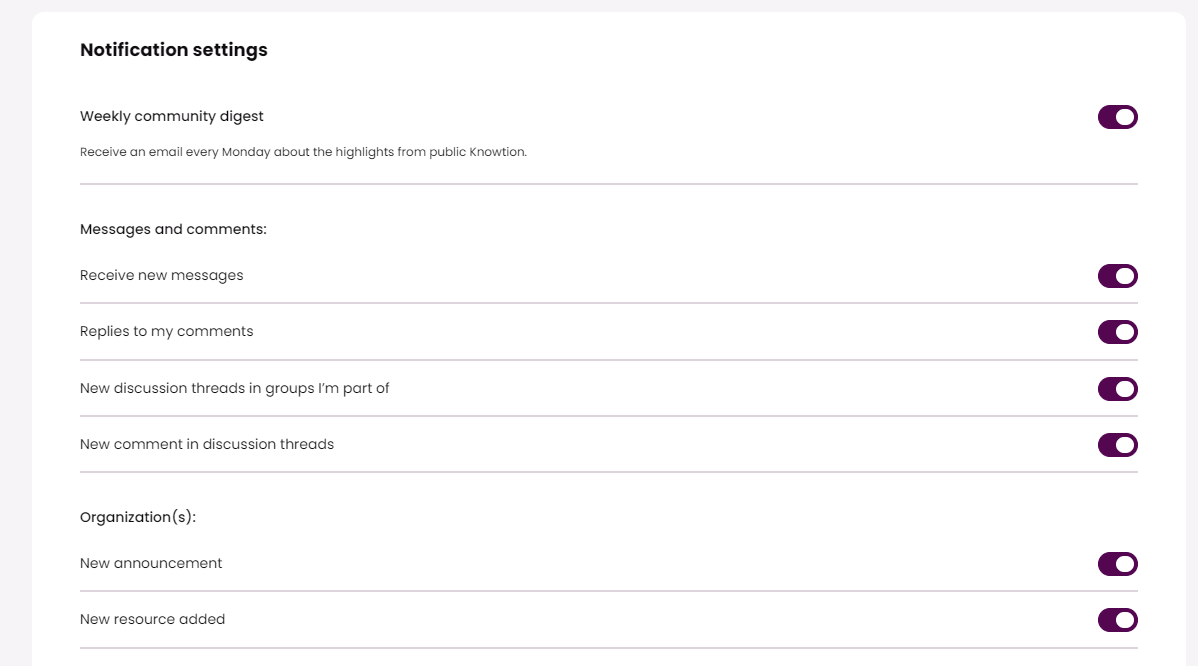The height and width of the screenshot is (666, 1198).
Task: Disable the Receive new messages toggle
Action: point(1117,276)
